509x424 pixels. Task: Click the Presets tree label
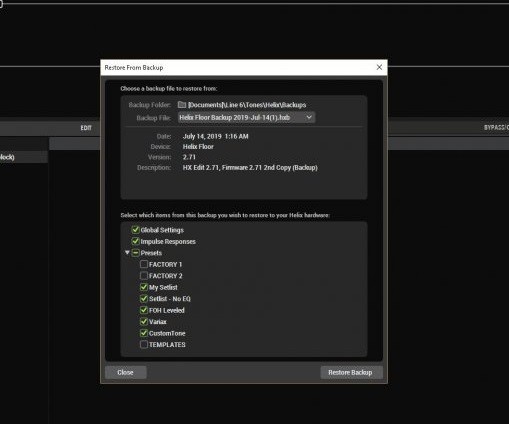tap(151, 253)
